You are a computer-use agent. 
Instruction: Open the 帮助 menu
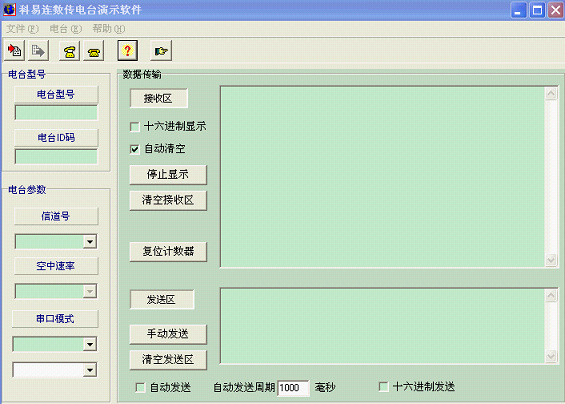pos(109,29)
